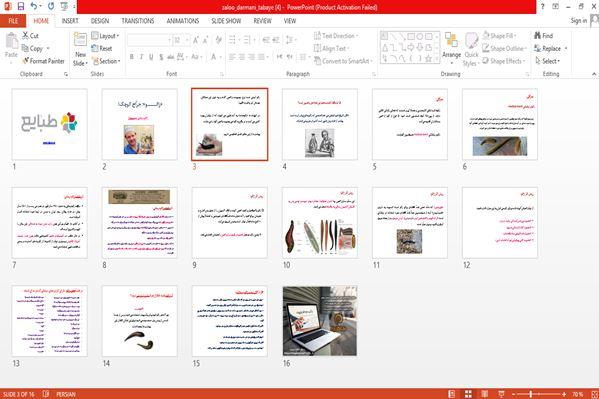Image resolution: width=599 pixels, height=399 pixels.
Task: Switch to the ANIMATIONS tab
Action: coord(183,21)
